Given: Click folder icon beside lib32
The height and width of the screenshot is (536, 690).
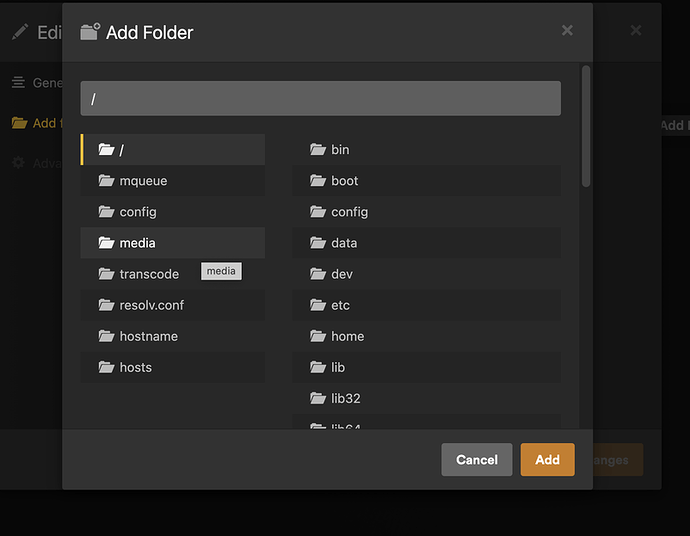Looking at the screenshot, I should point(318,398).
